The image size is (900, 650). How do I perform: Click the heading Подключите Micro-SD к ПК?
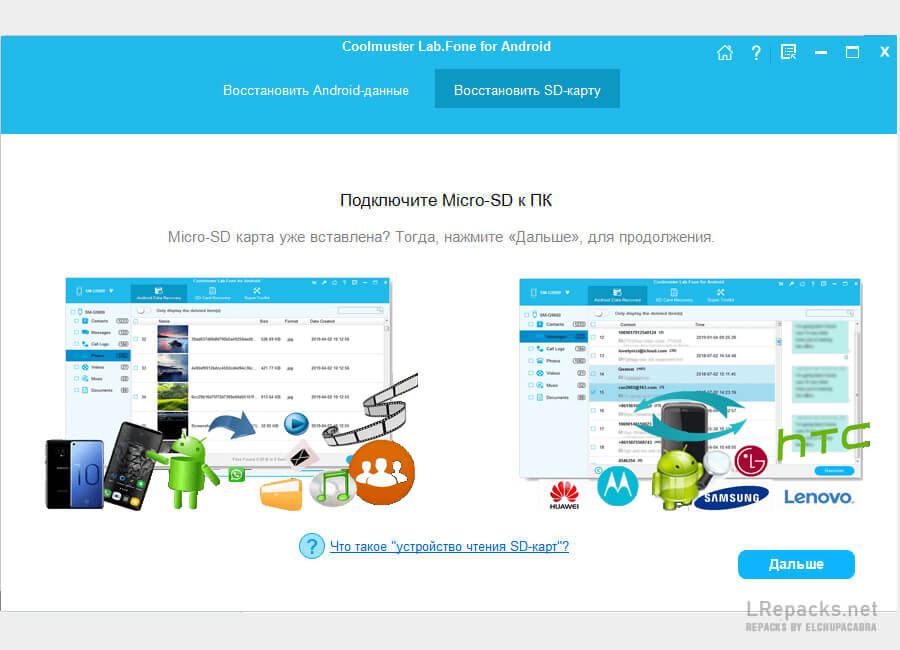[x=446, y=200]
